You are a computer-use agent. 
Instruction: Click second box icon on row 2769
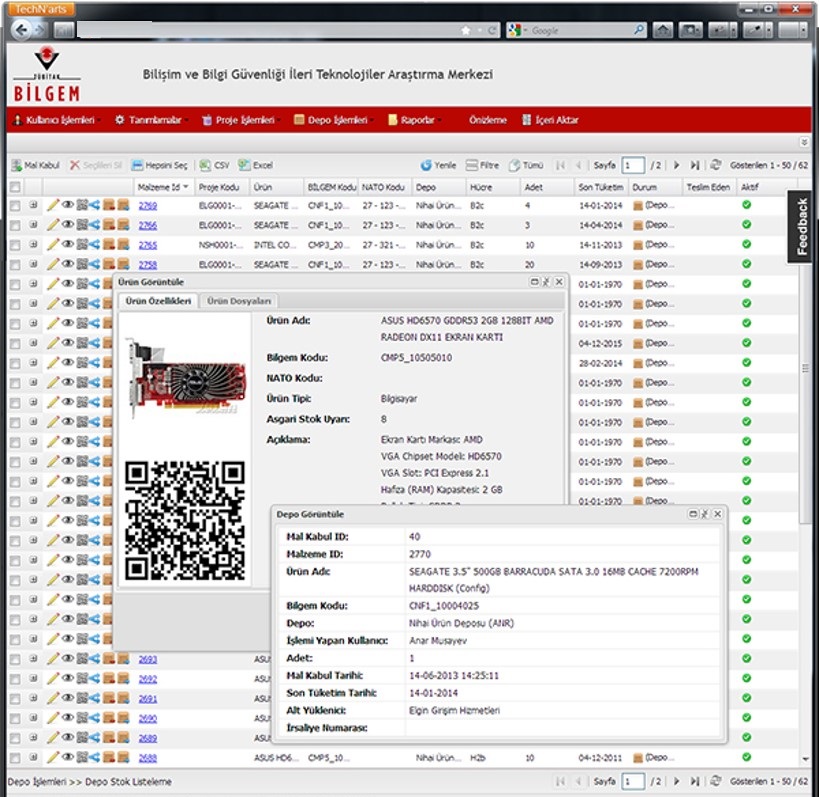[x=123, y=205]
